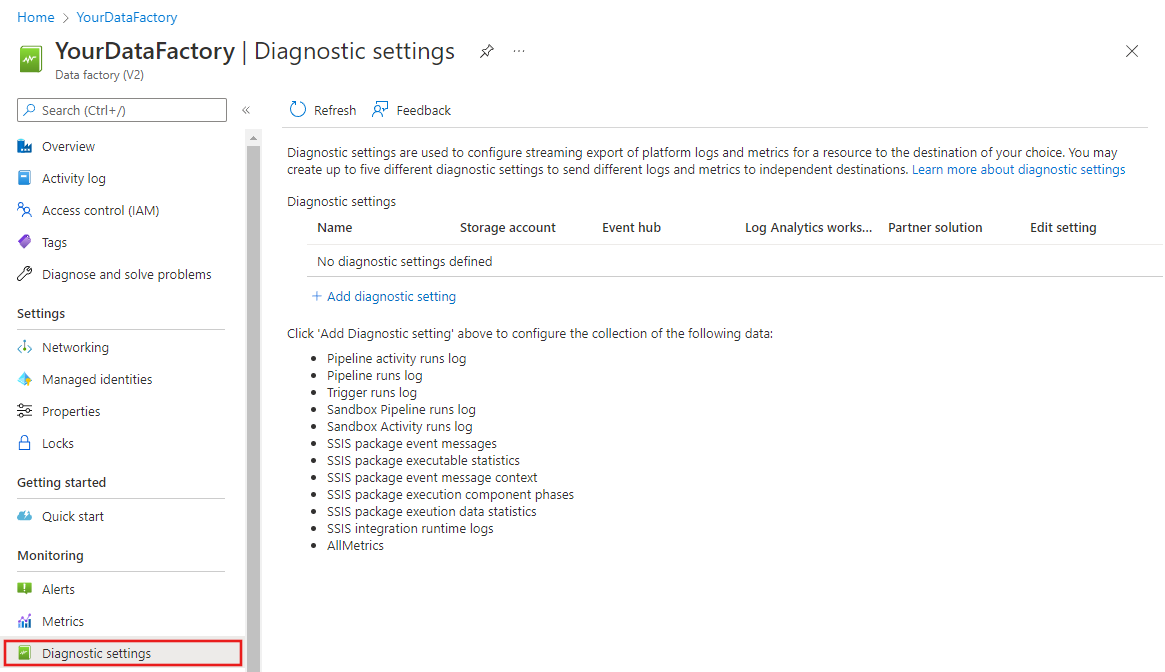
Task: Open the more options ellipsis menu
Action: (519, 51)
